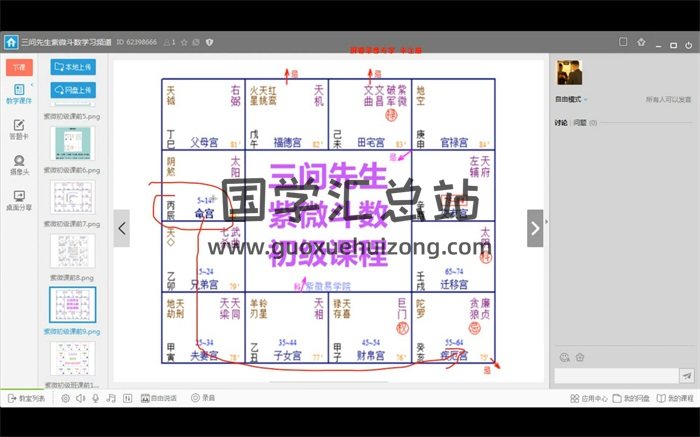Open the 答题卡 answer sheet tool
700x437 pixels.
coord(19,129)
